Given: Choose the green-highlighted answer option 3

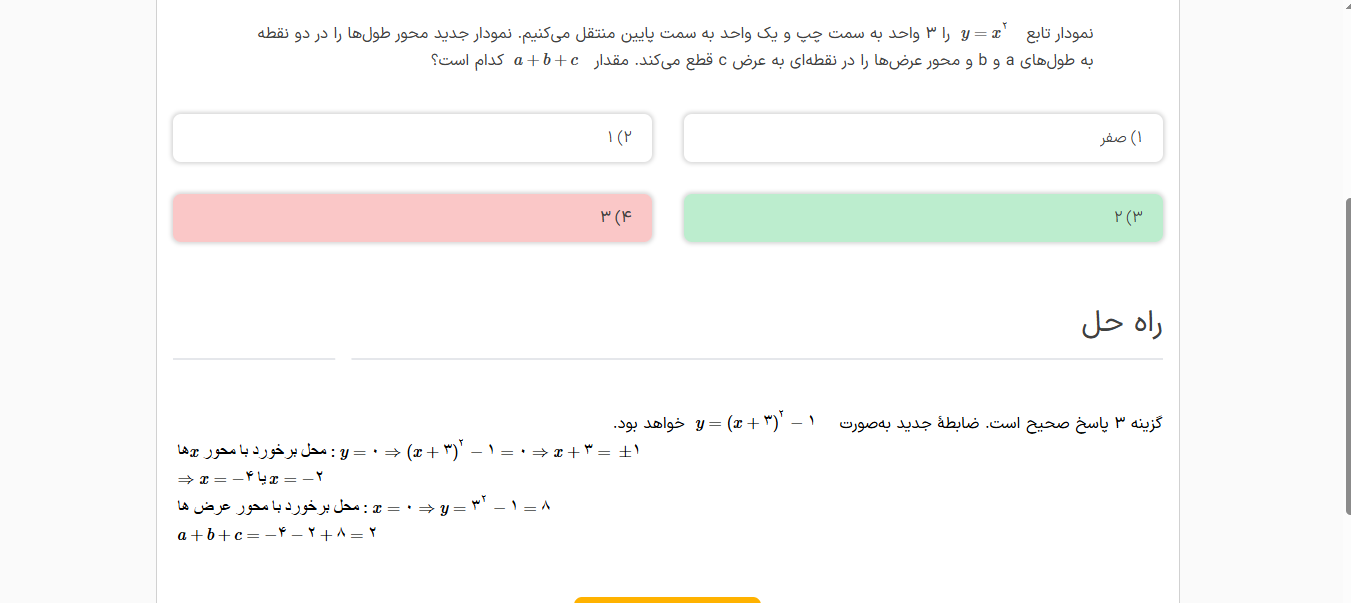Looking at the screenshot, I should pos(922,217).
